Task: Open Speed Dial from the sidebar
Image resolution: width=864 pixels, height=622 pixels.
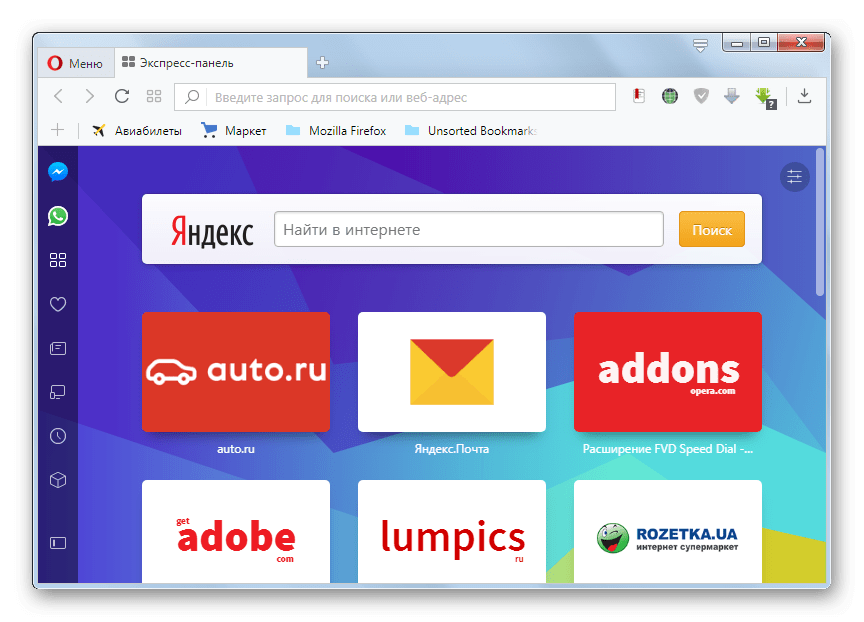Action: [58, 260]
